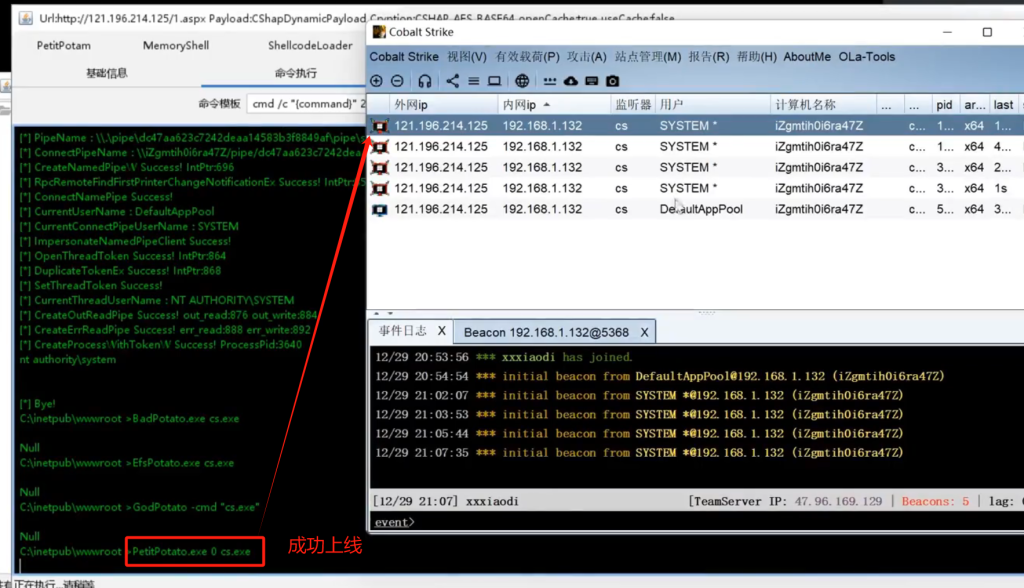Click the disconnect (minus) toolbar icon
This screenshot has height=588, width=1024.
click(397, 81)
